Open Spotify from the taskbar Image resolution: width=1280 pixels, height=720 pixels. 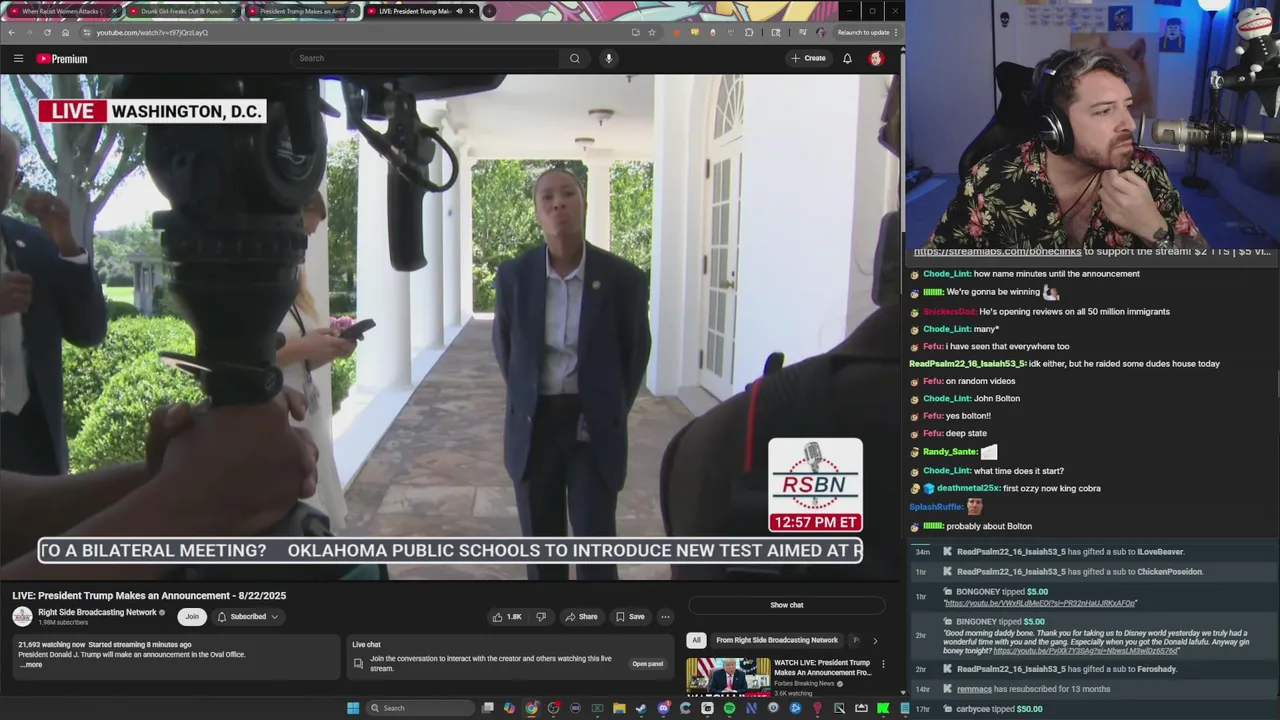(x=729, y=708)
